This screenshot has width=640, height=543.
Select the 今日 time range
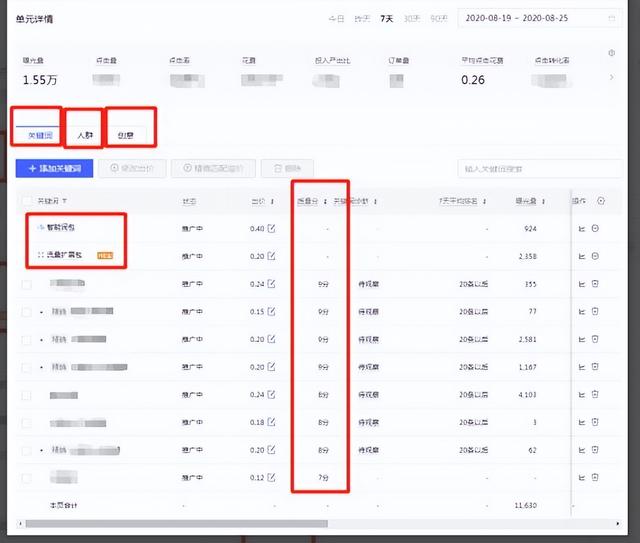(x=336, y=19)
